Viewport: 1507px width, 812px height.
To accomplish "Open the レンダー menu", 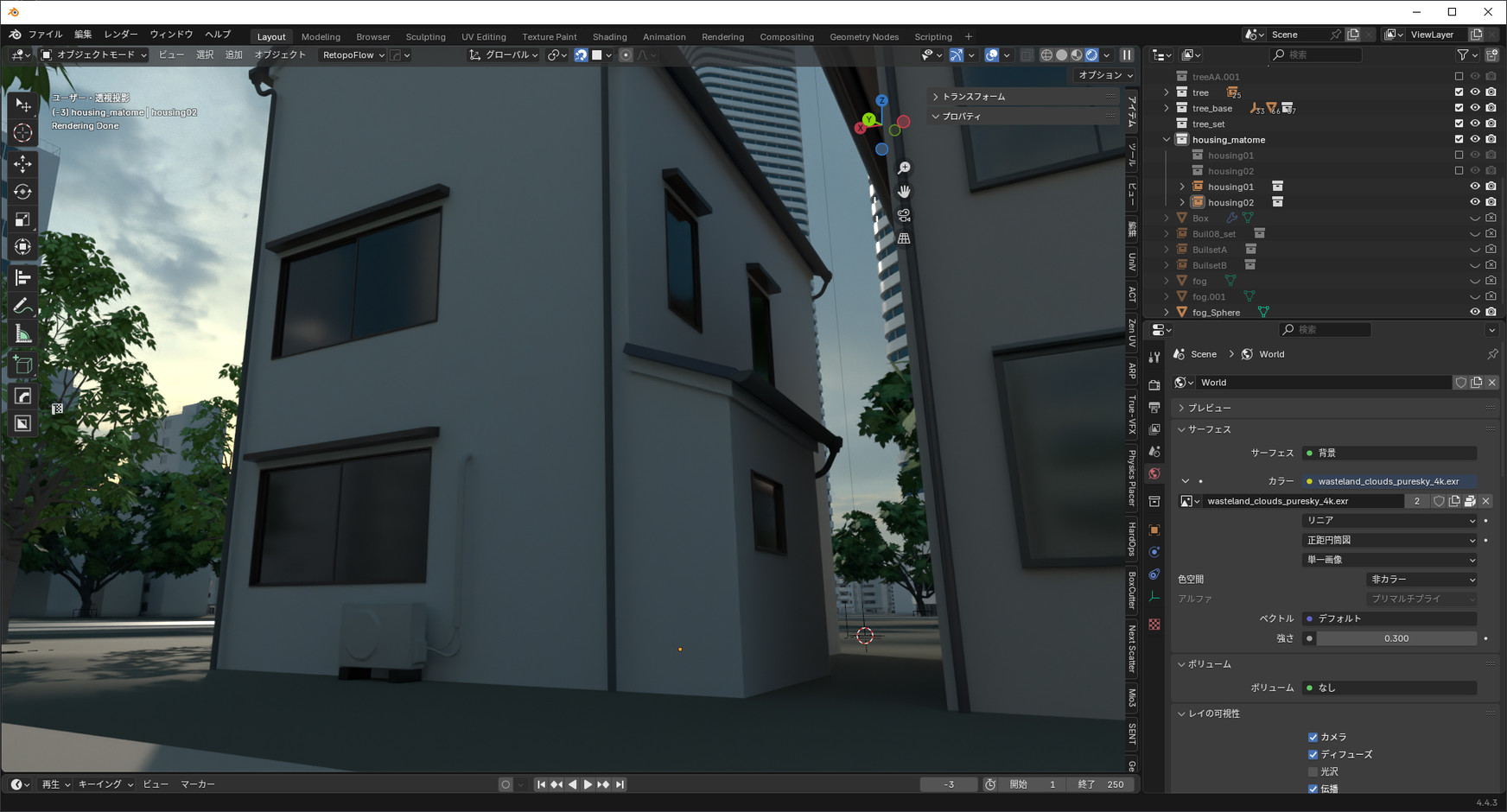I will tap(120, 35).
